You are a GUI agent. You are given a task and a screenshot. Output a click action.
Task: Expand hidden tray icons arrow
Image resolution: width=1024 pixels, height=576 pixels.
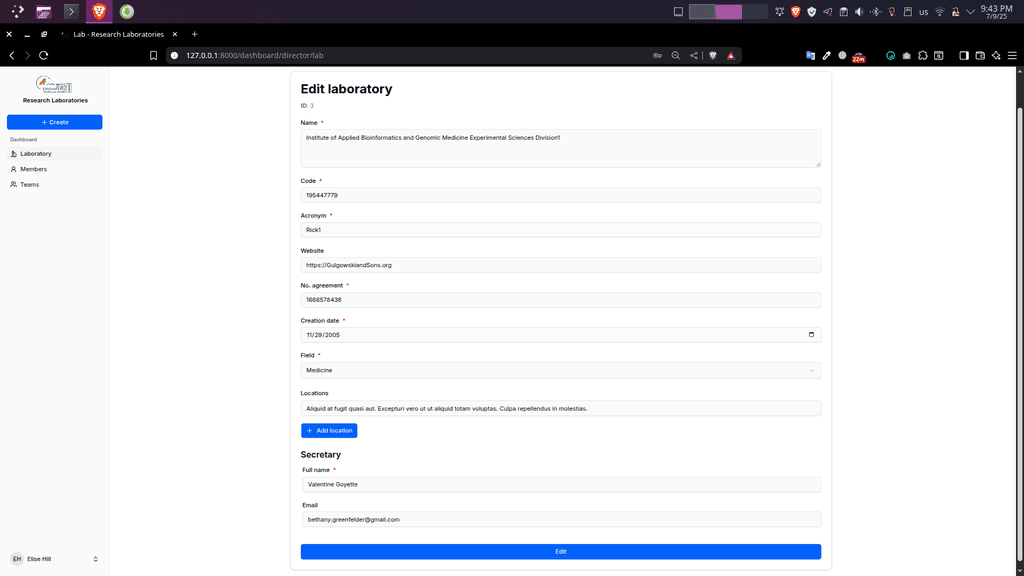(970, 12)
